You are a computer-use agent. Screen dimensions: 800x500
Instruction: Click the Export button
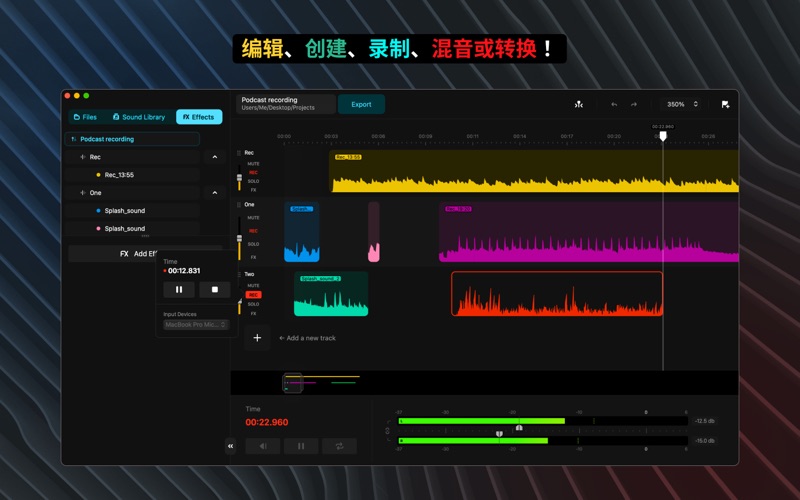pyautogui.click(x=361, y=104)
